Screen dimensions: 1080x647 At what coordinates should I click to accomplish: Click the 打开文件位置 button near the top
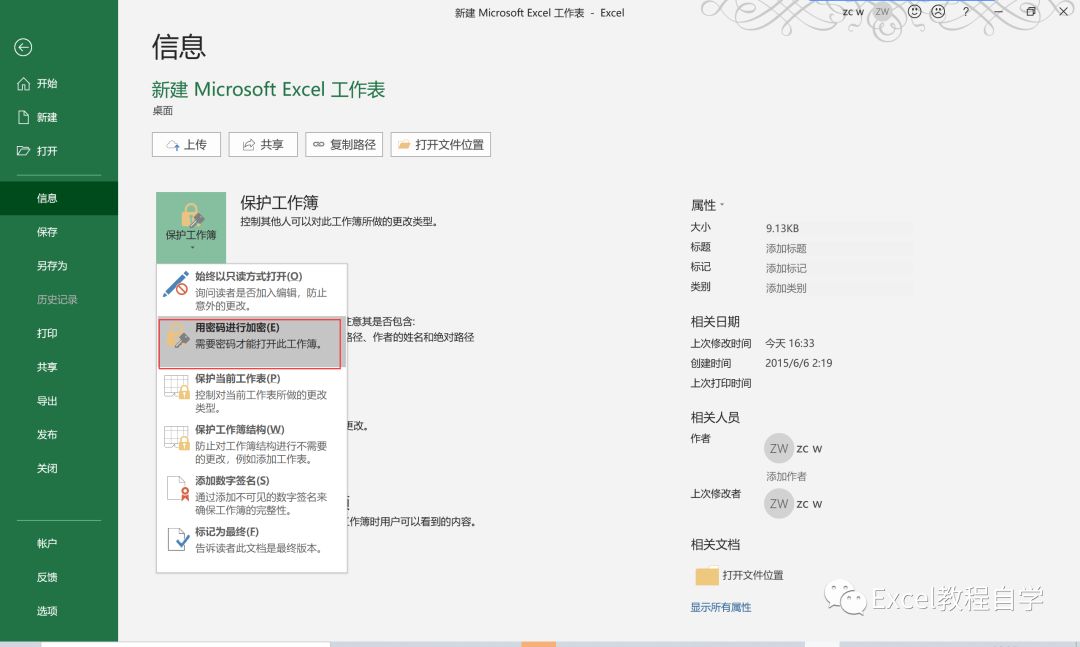pyautogui.click(x=441, y=145)
